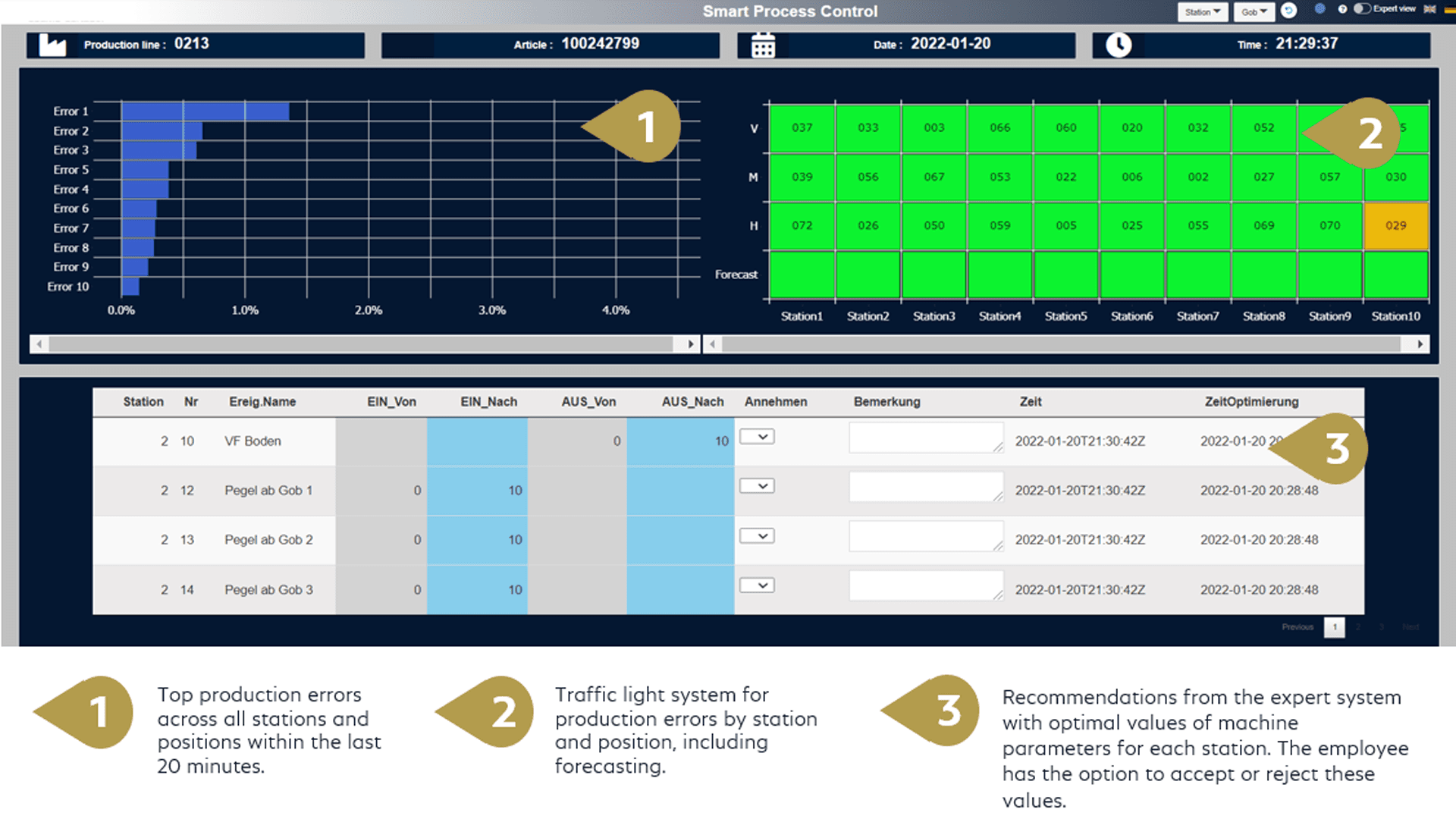Screen dimensions: 1456x819
Task: Sort table by AUS_Nach column header
Action: click(692, 402)
